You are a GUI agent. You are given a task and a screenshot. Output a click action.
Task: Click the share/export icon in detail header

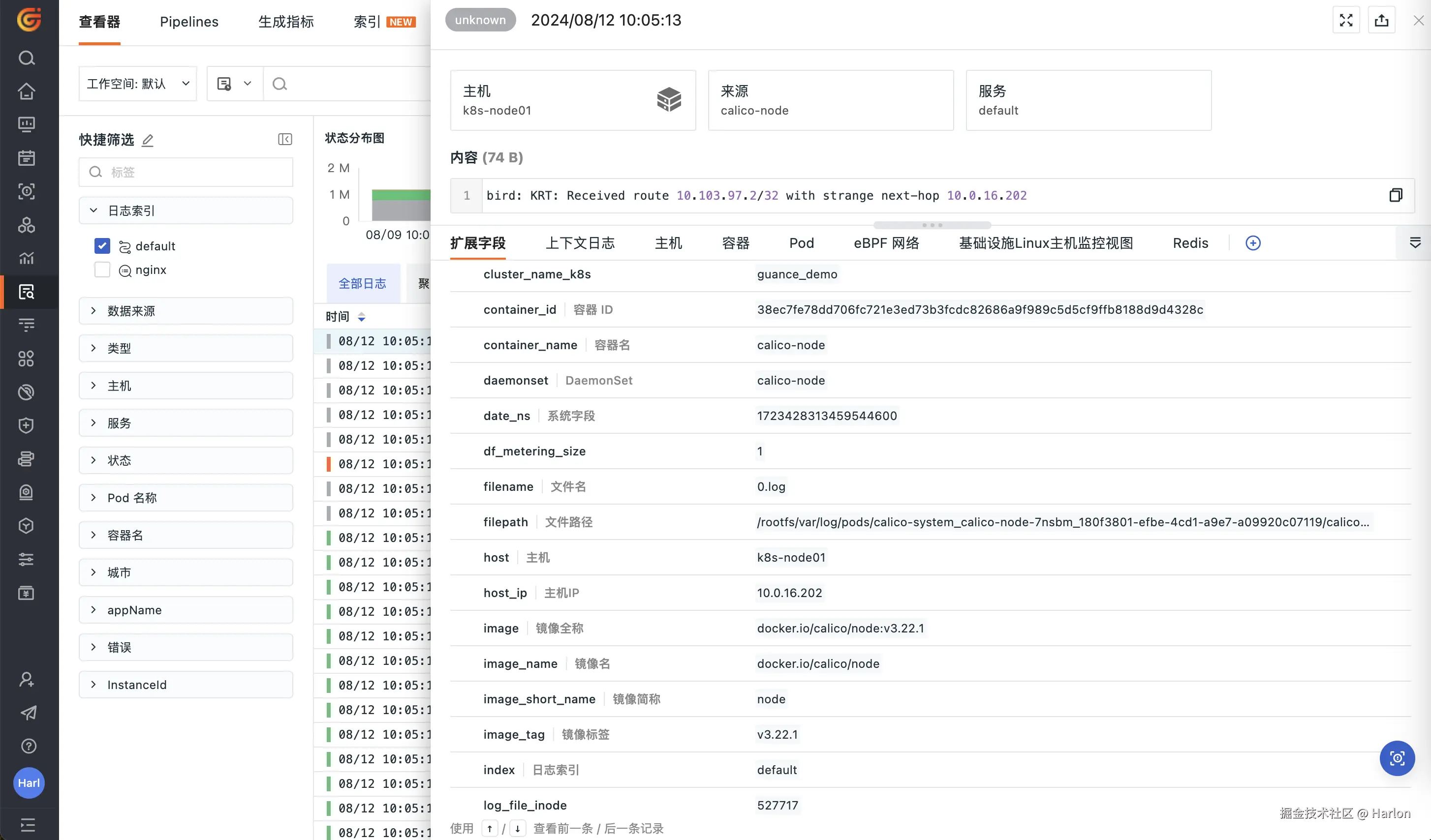click(1381, 21)
